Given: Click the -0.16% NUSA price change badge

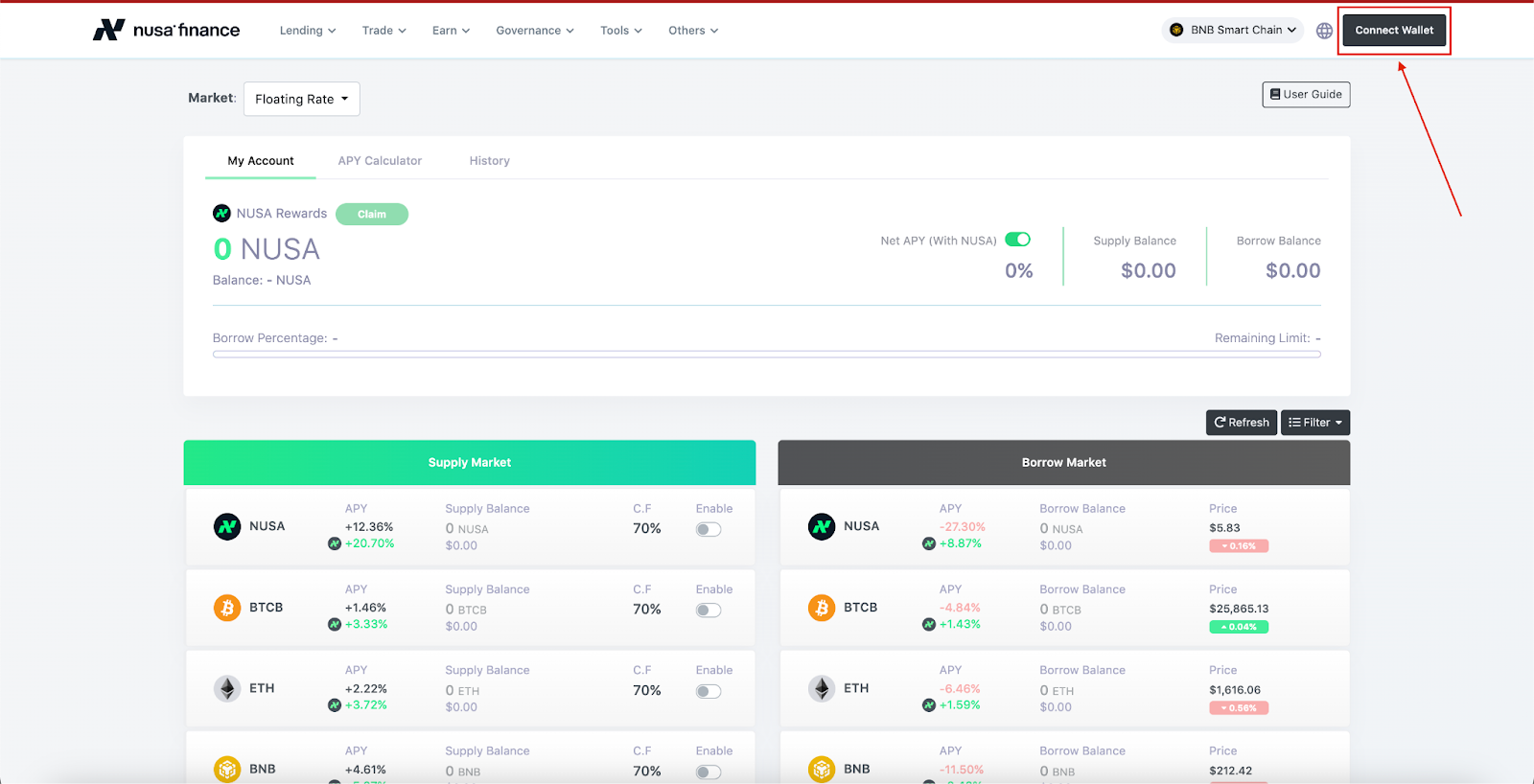Looking at the screenshot, I should point(1239,546).
